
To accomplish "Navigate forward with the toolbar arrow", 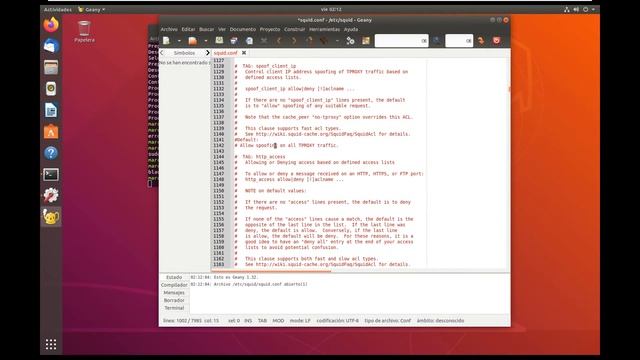I will (x=294, y=40).
